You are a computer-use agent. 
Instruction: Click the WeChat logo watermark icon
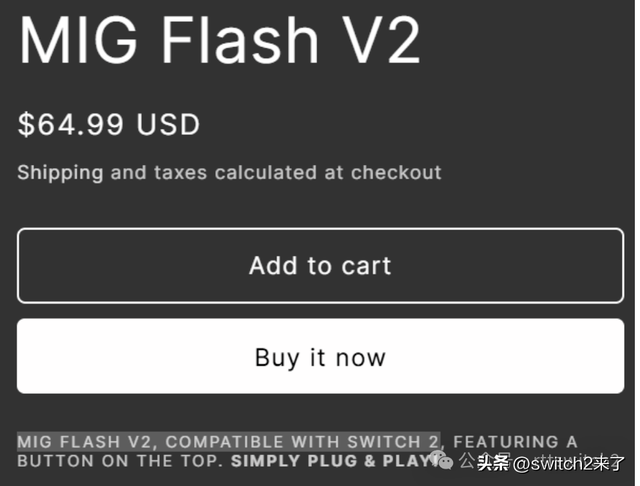coord(442,460)
